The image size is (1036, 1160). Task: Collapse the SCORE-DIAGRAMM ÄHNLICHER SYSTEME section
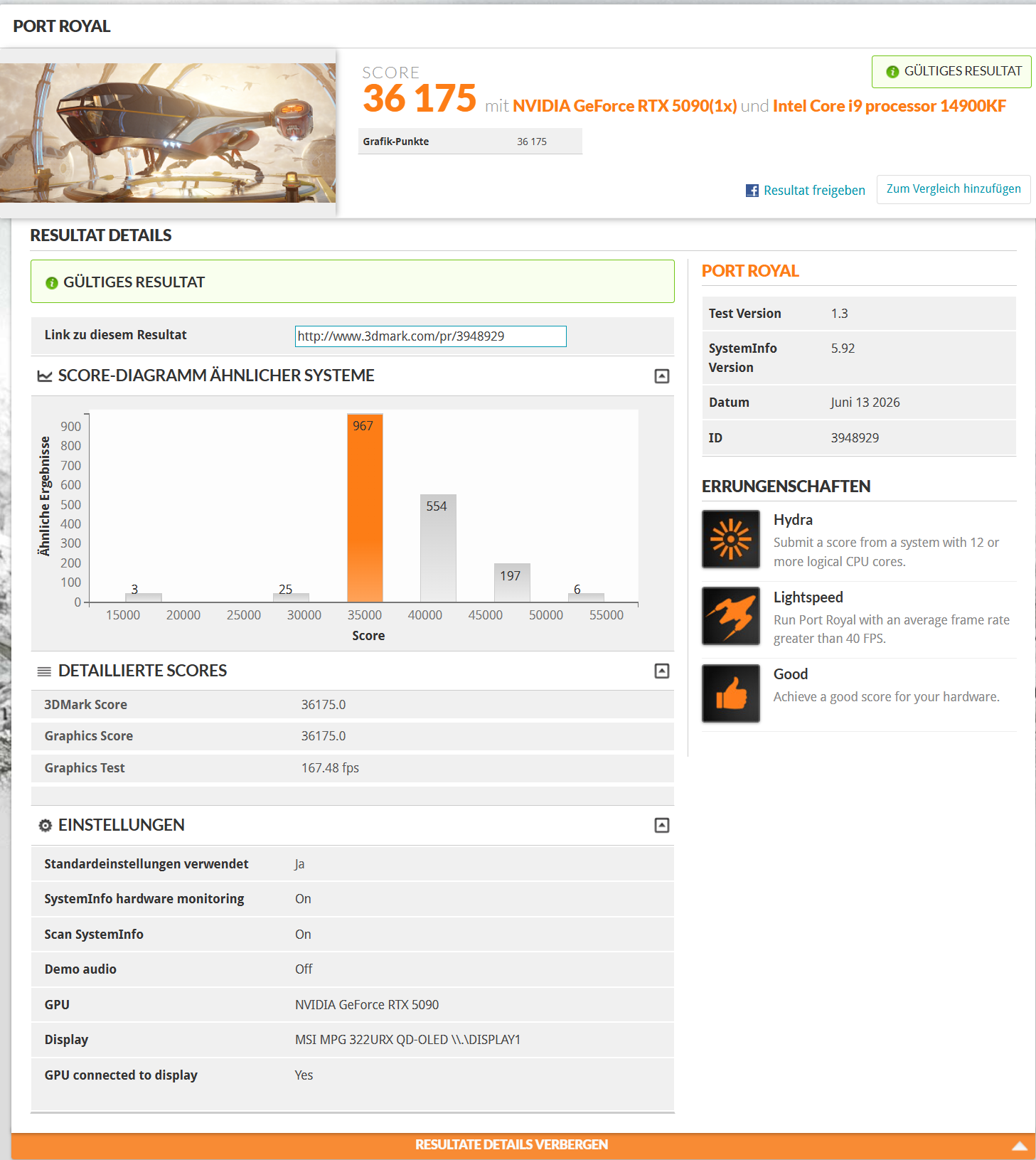[x=662, y=376]
